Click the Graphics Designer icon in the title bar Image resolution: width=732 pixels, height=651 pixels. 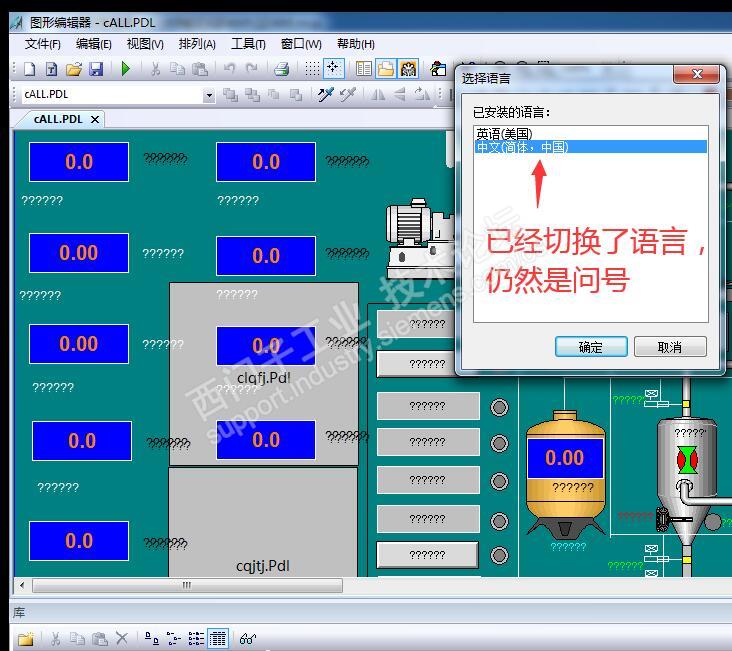pos(17,22)
